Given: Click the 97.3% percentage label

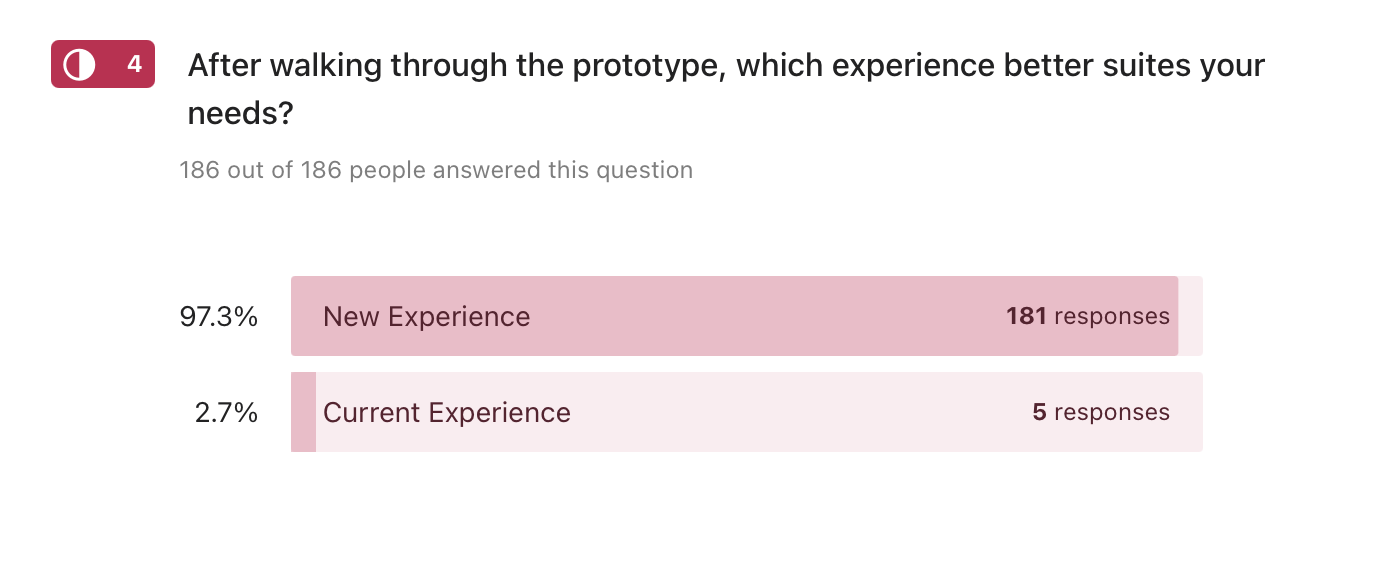Looking at the screenshot, I should [x=219, y=317].
